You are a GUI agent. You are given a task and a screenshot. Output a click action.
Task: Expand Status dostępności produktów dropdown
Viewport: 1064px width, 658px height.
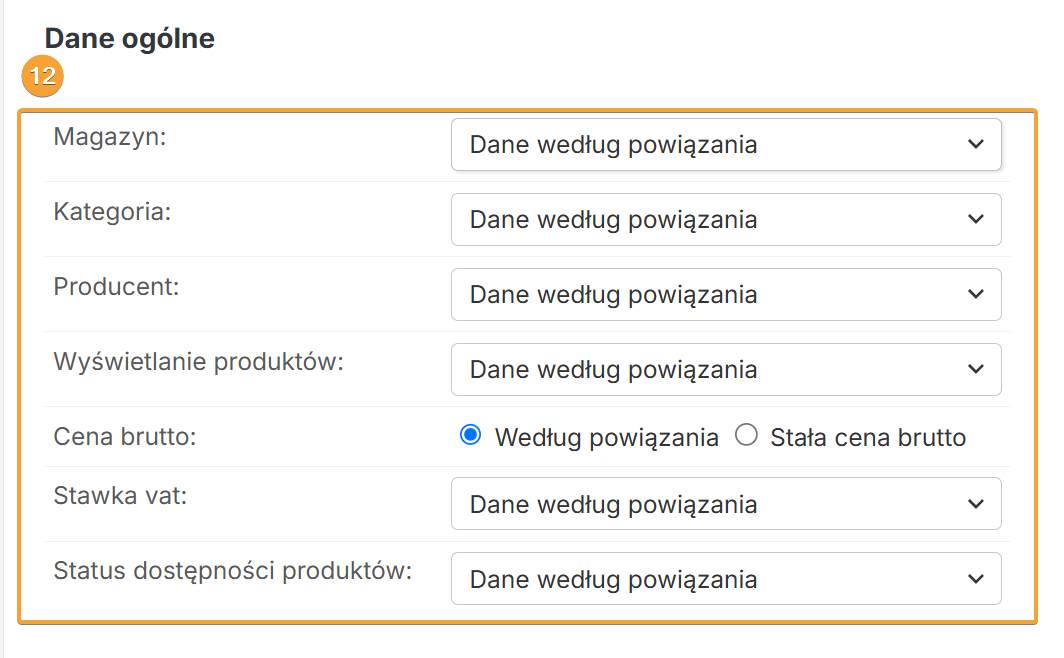click(725, 580)
